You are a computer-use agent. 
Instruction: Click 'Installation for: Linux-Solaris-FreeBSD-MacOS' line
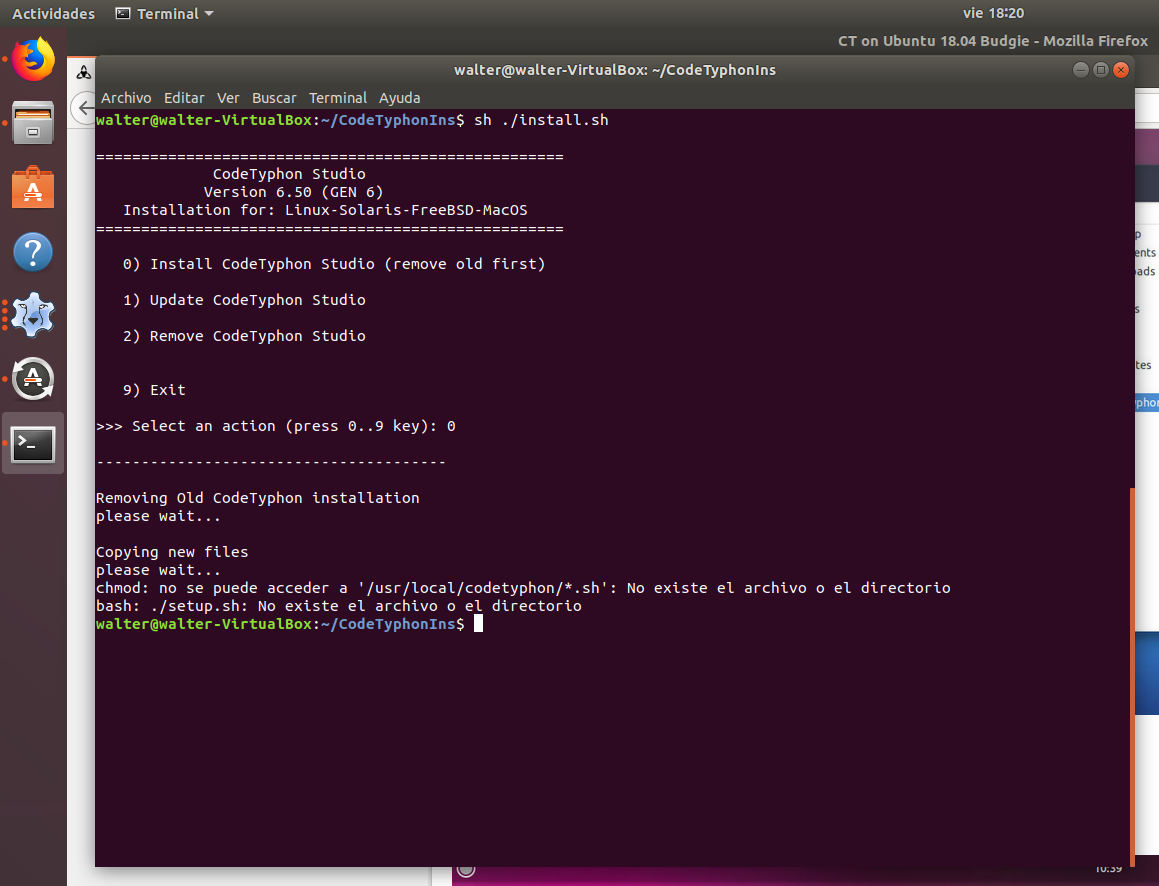pos(325,210)
